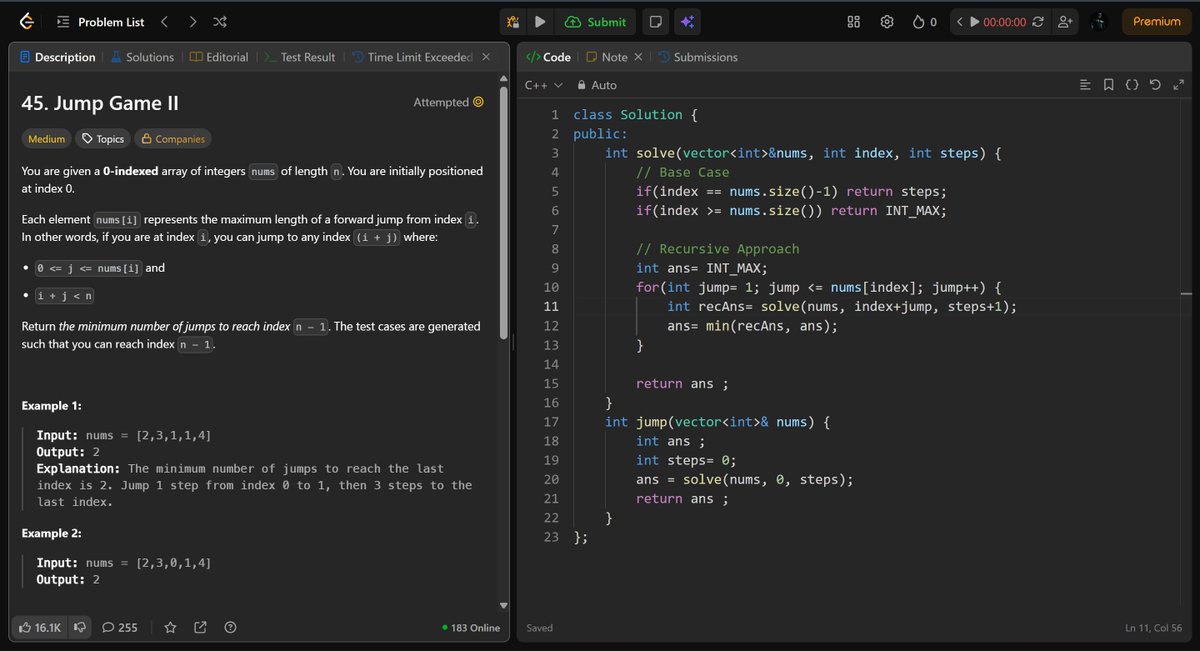Open the layout grid icon
Viewport: 1200px width, 651px height.
[854, 22]
